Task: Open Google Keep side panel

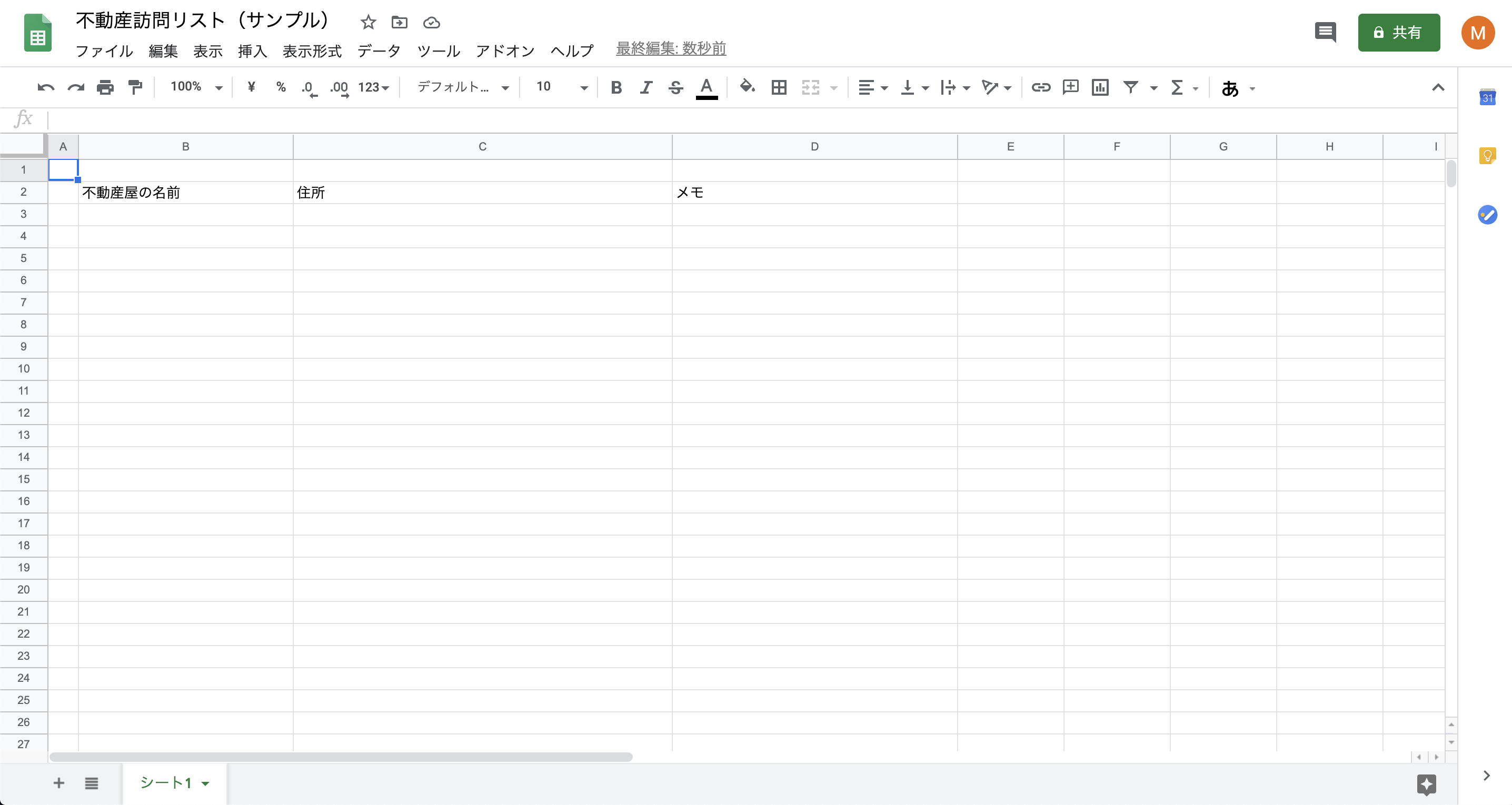Action: coord(1487,156)
